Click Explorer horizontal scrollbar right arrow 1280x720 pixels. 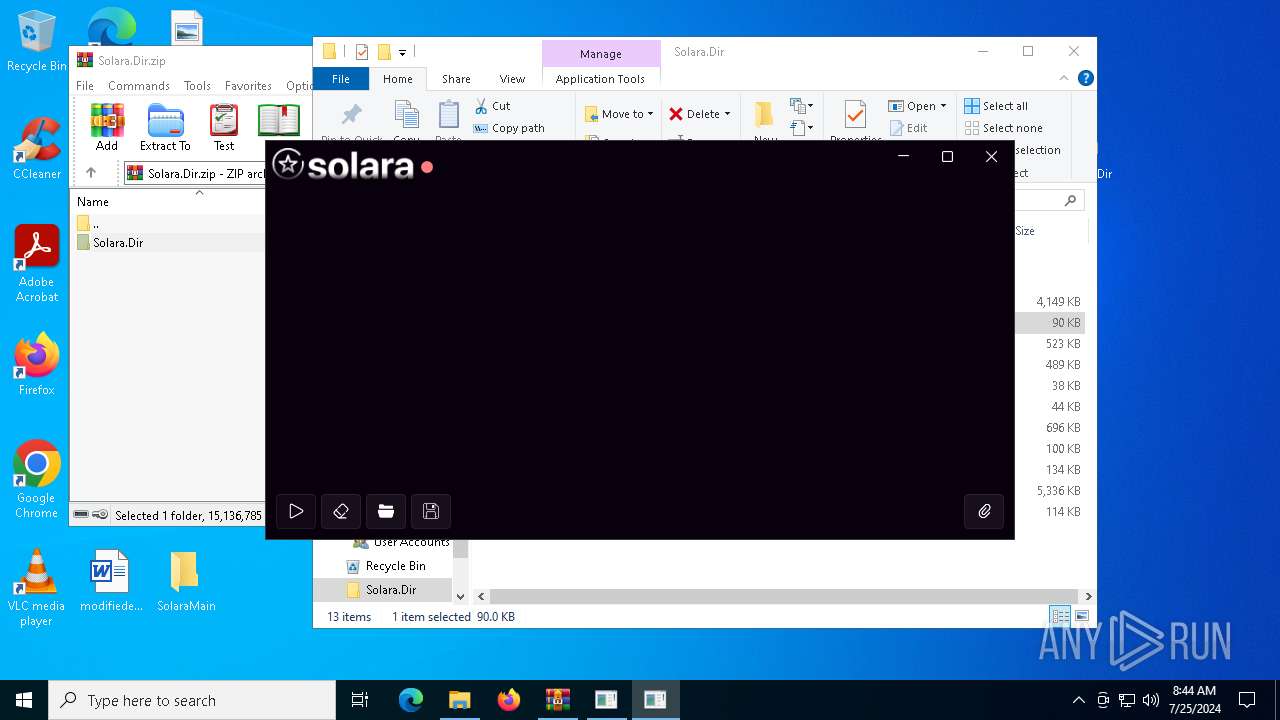[x=1088, y=596]
